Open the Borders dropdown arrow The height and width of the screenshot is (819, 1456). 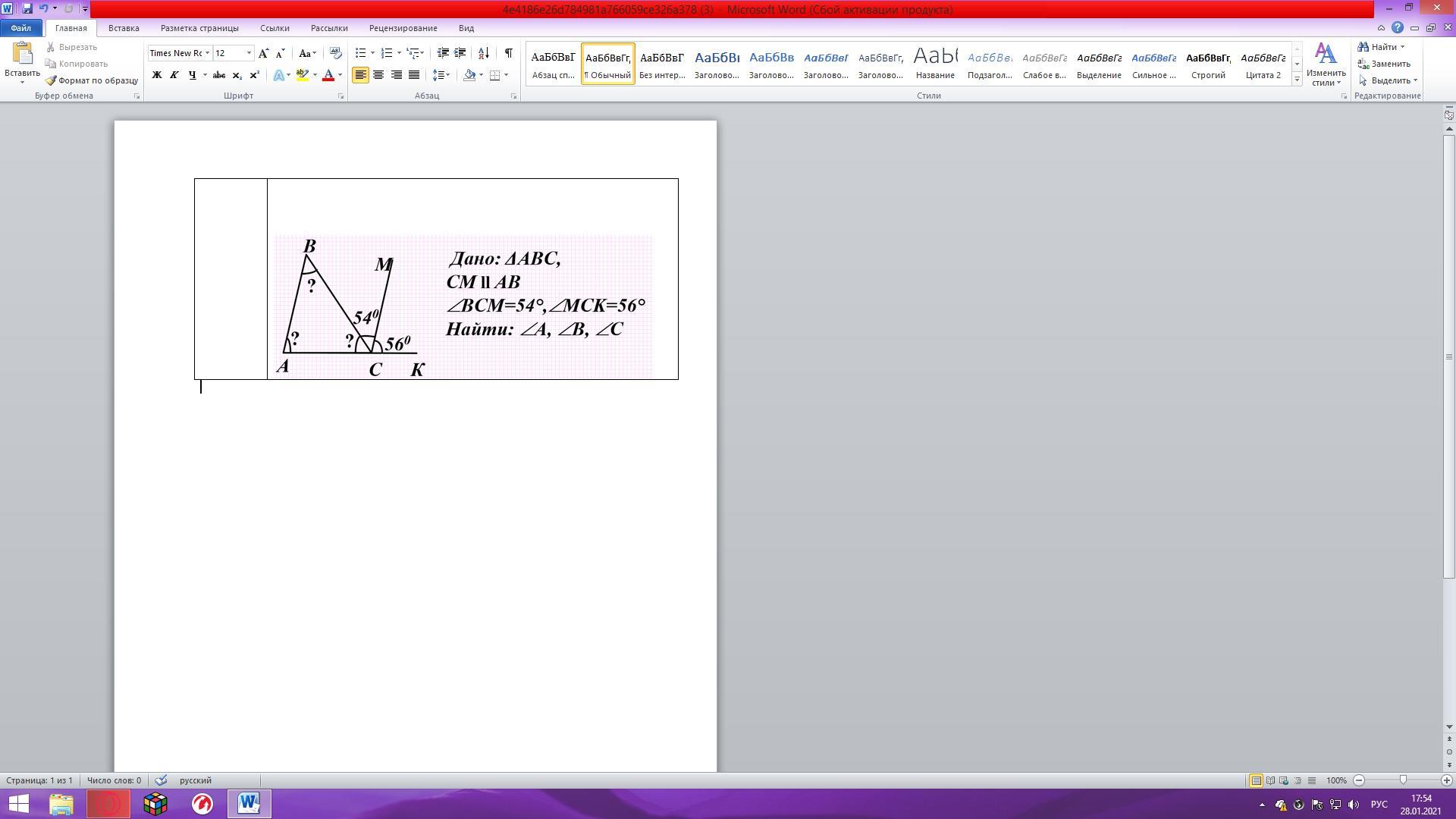tap(507, 75)
